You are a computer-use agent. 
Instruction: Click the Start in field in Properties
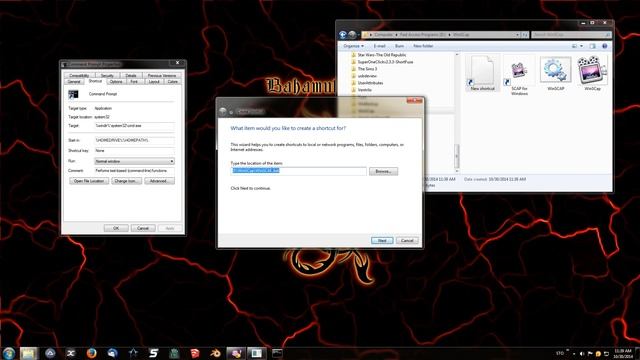click(x=134, y=140)
